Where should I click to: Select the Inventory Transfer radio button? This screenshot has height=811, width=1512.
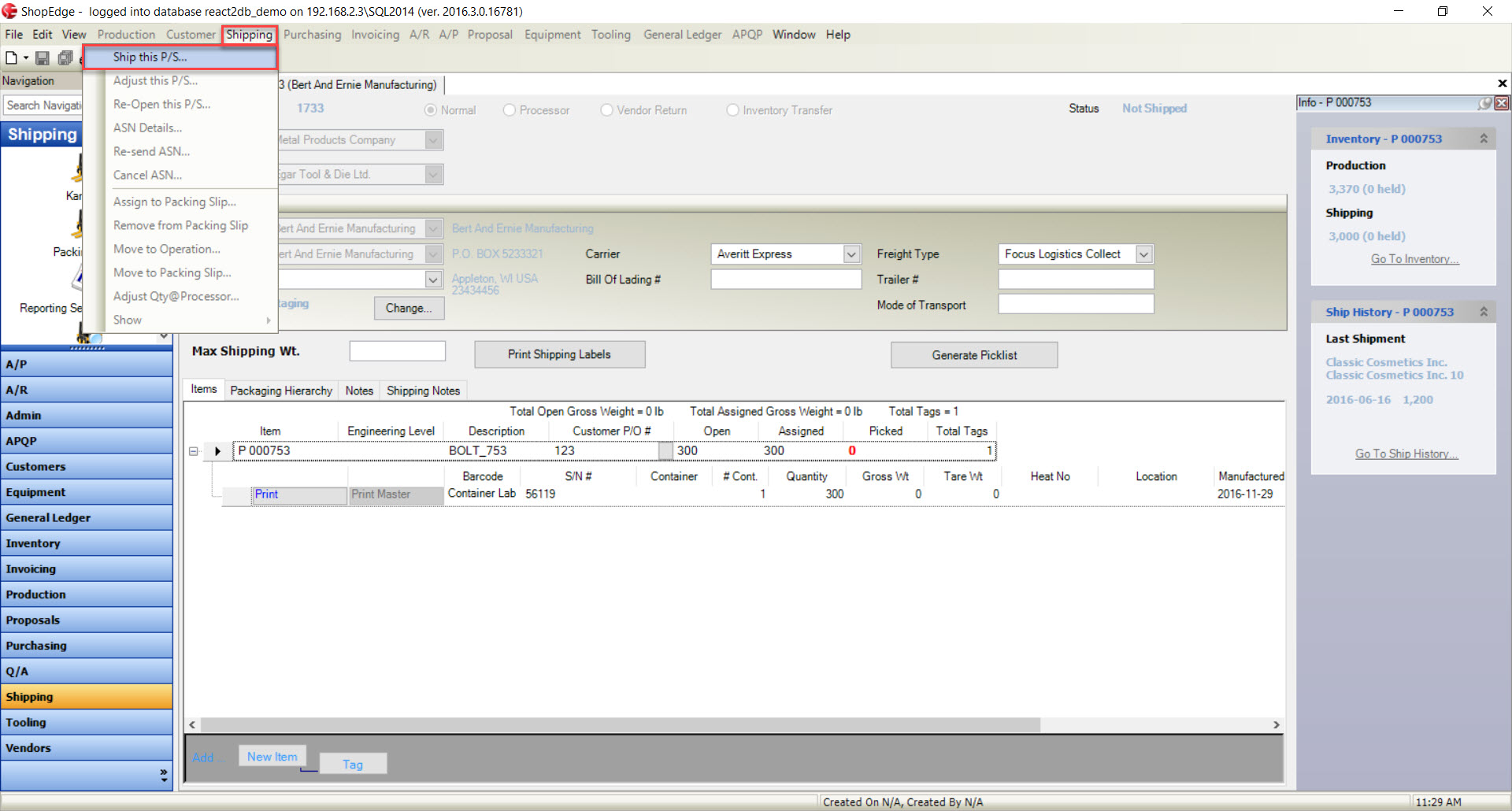point(732,110)
